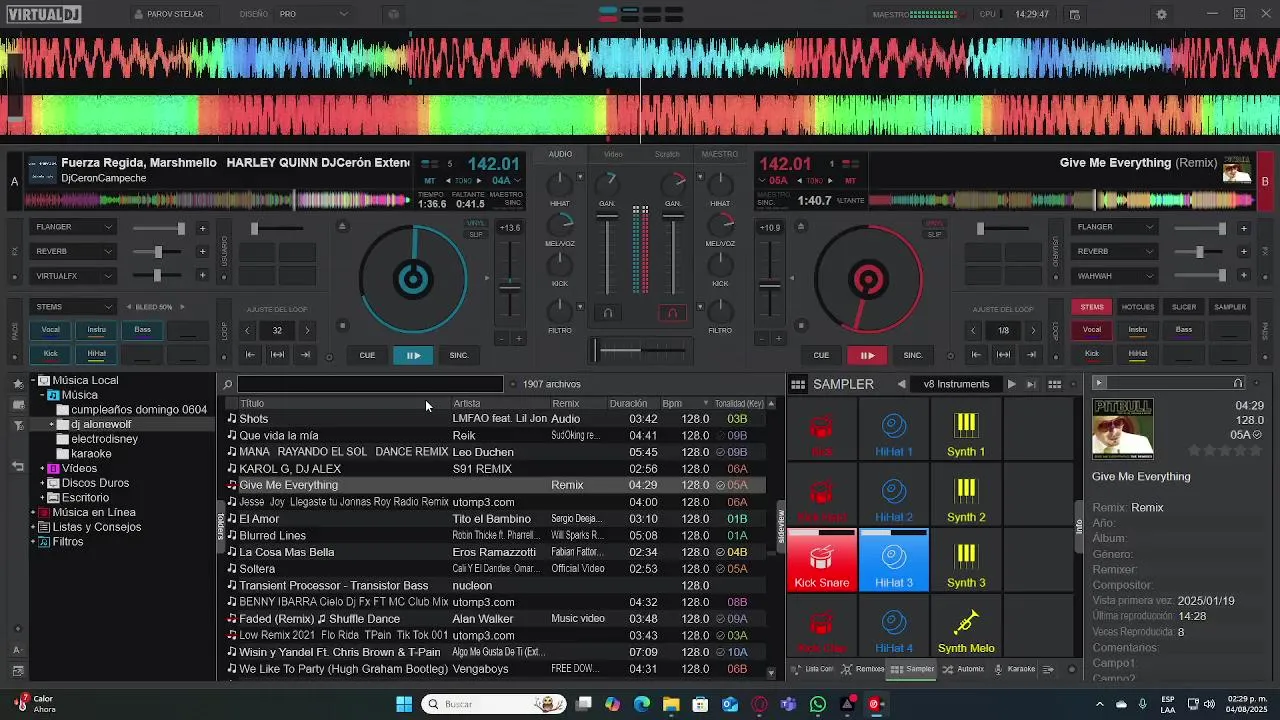1280x720 pixels.
Task: Expand the Vídeos folder in tree
Action: [42, 468]
